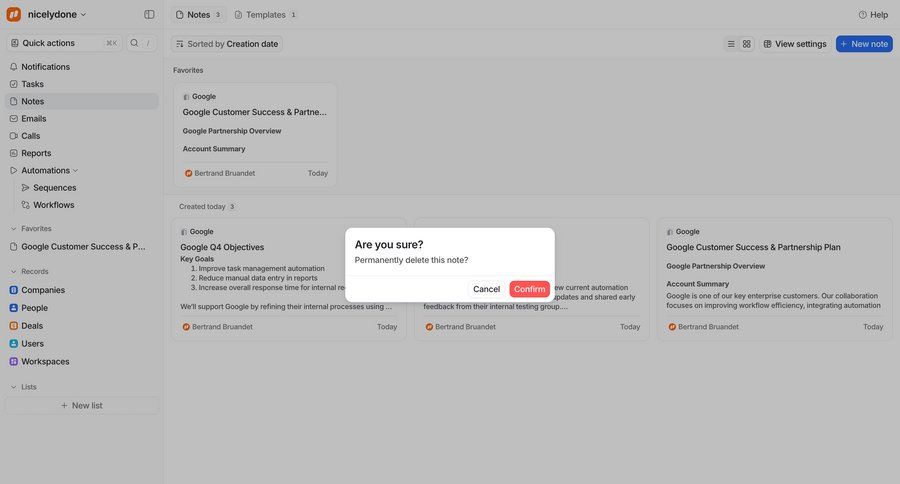Click Bertrand Bruandet on Q4 Objectives card
The image size is (900, 484).
[x=218, y=327]
